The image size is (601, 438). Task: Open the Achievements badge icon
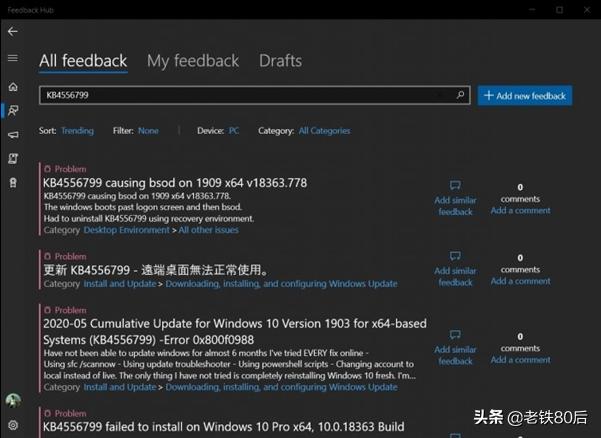13,183
